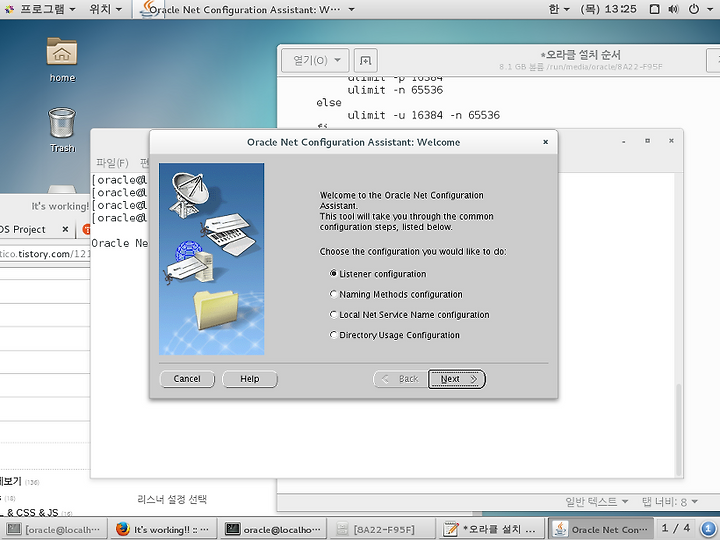Click the tistory.com URL bar in browser

tap(45, 253)
